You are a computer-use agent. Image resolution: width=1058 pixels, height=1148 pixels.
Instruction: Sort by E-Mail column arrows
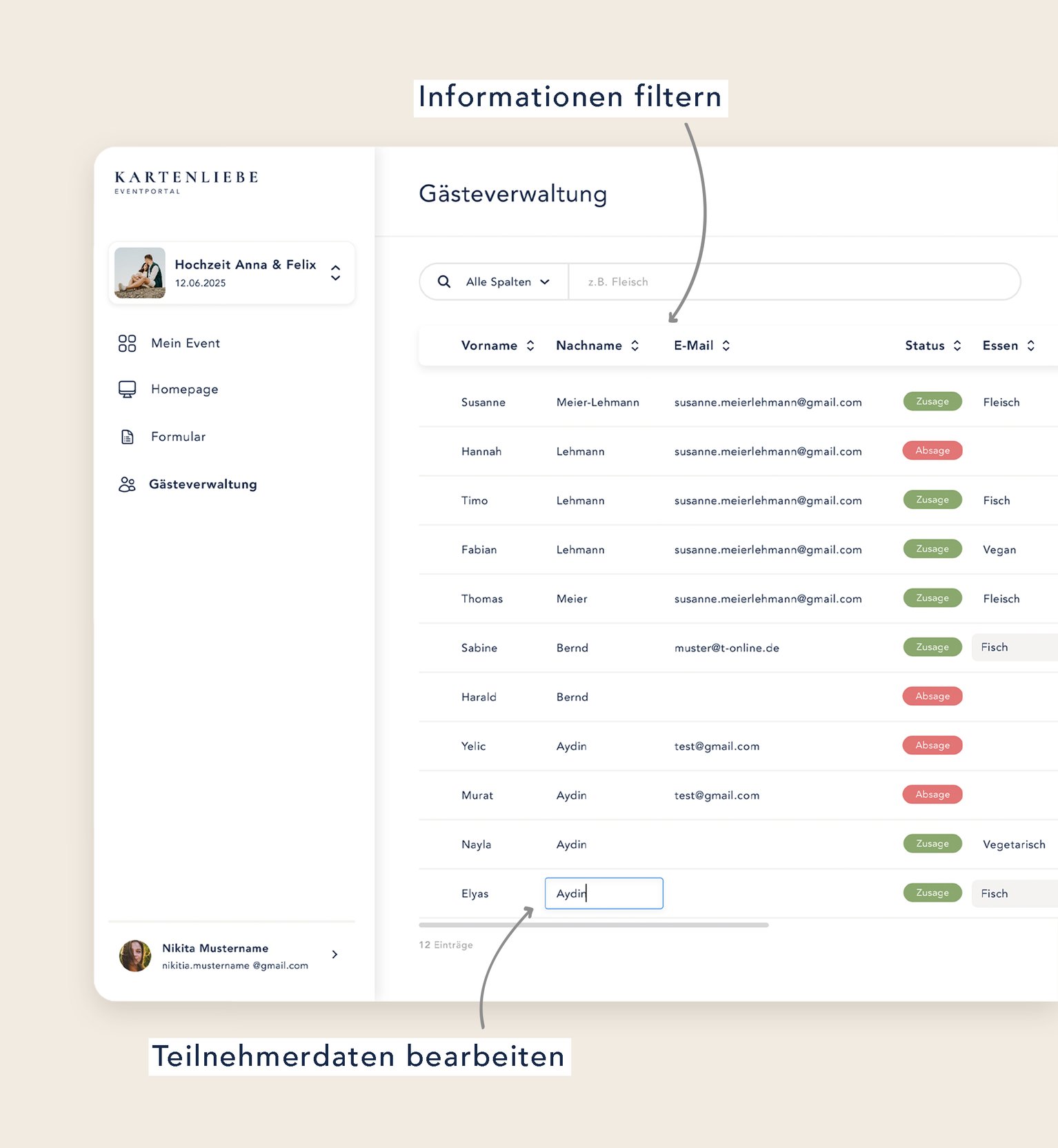(x=726, y=346)
